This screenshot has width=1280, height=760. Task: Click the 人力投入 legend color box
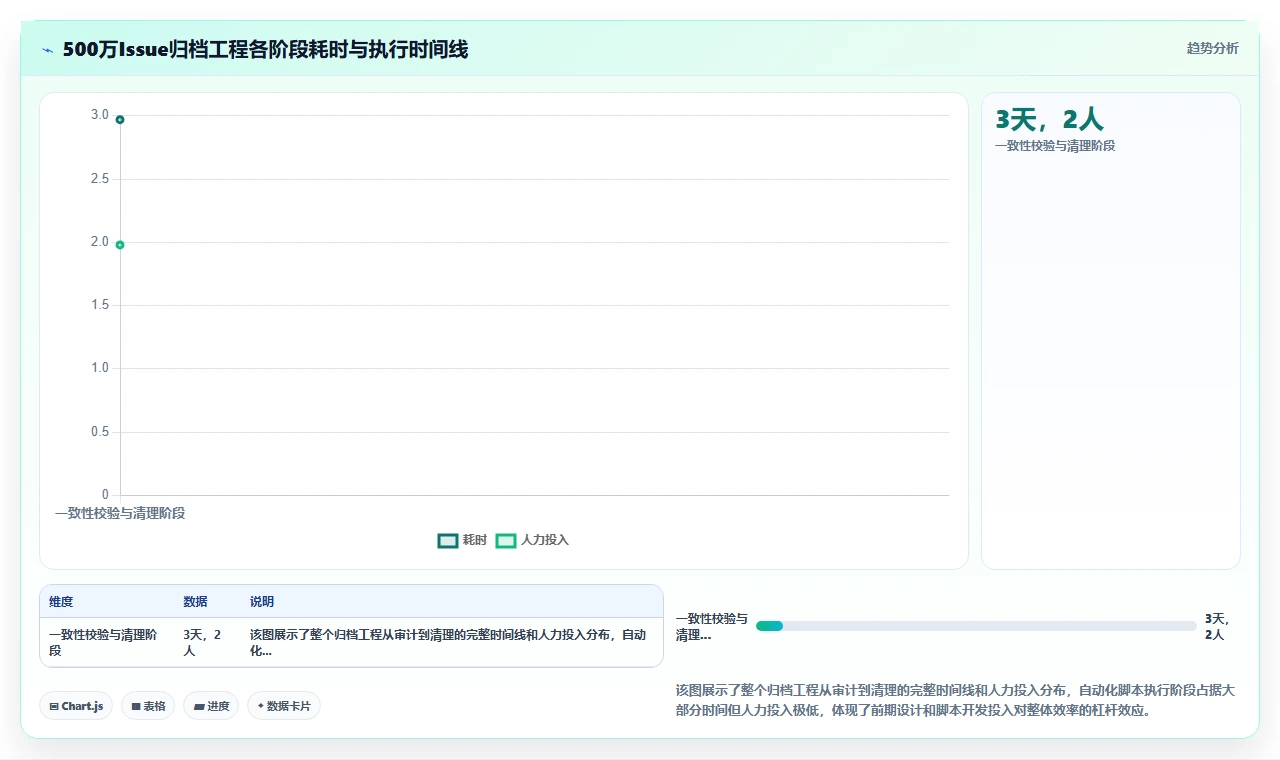[506, 540]
